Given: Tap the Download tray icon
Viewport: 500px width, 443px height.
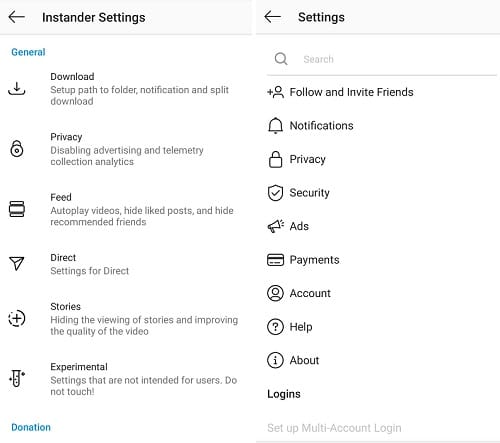Looking at the screenshot, I should click(x=17, y=89).
